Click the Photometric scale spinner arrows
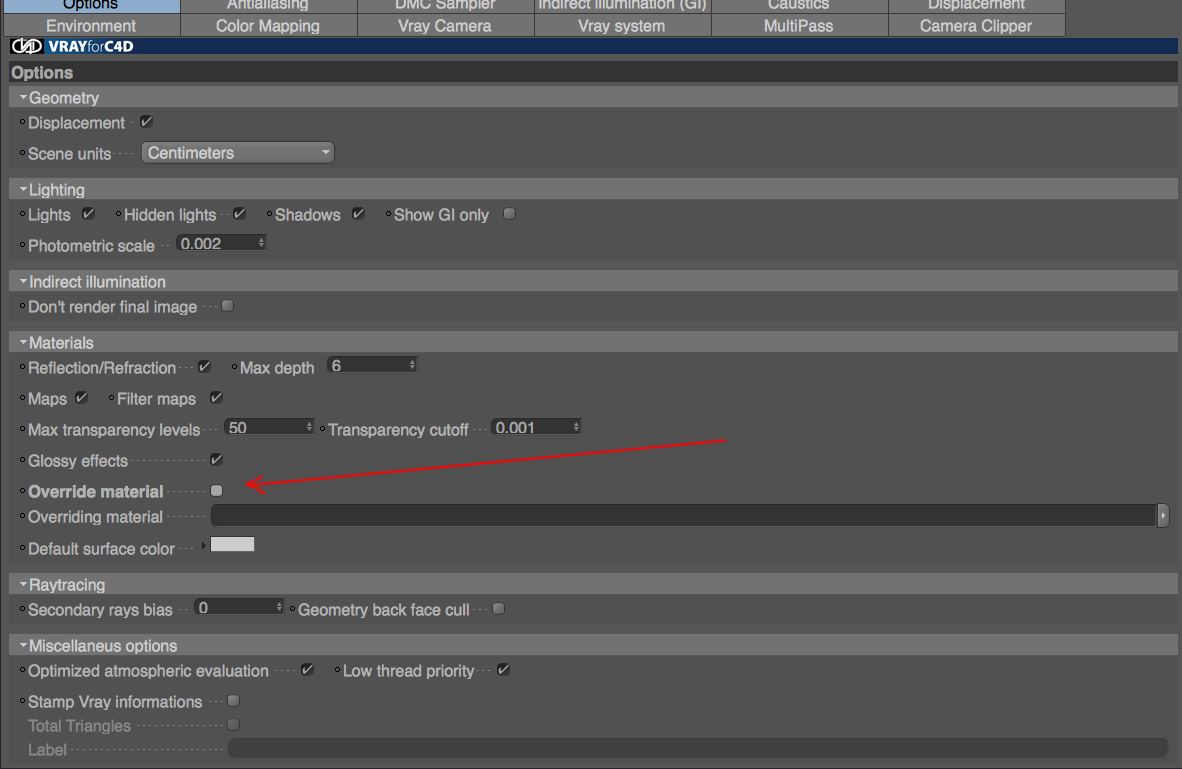The height and width of the screenshot is (769, 1182). [261, 243]
